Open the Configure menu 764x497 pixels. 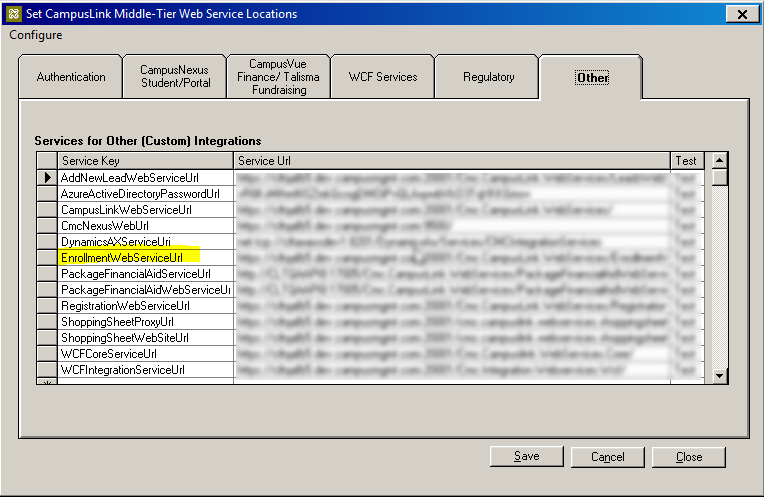coord(36,35)
